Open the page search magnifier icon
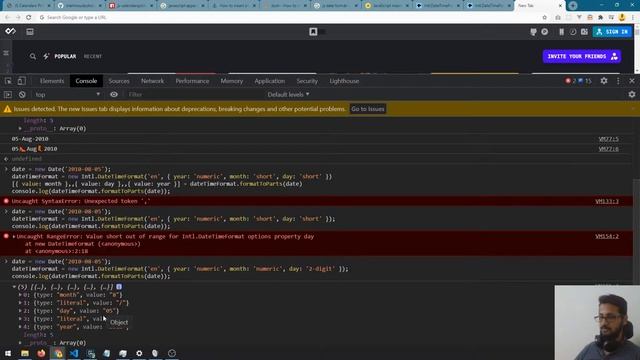The image size is (640, 360). pyautogui.click(x=33, y=56)
